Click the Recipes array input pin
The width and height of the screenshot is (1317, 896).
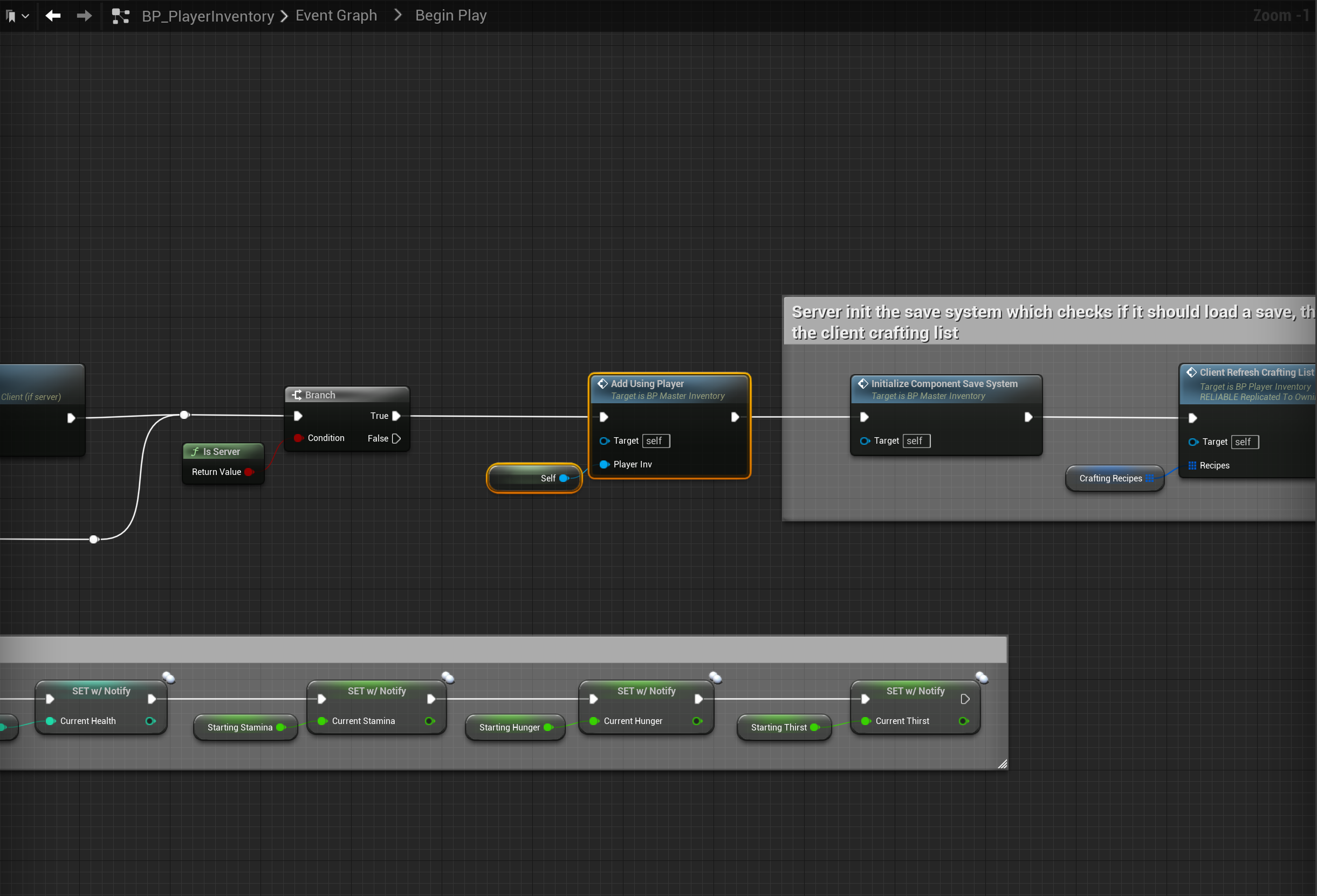coord(1192,466)
